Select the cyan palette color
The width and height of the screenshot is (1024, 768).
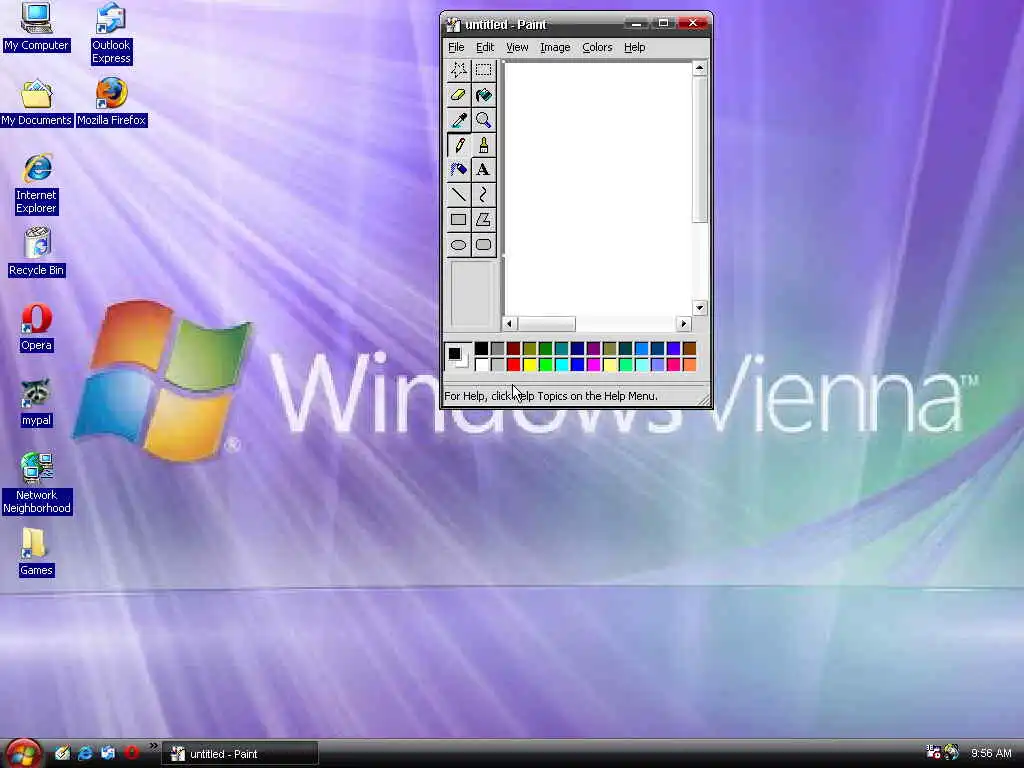(562, 364)
